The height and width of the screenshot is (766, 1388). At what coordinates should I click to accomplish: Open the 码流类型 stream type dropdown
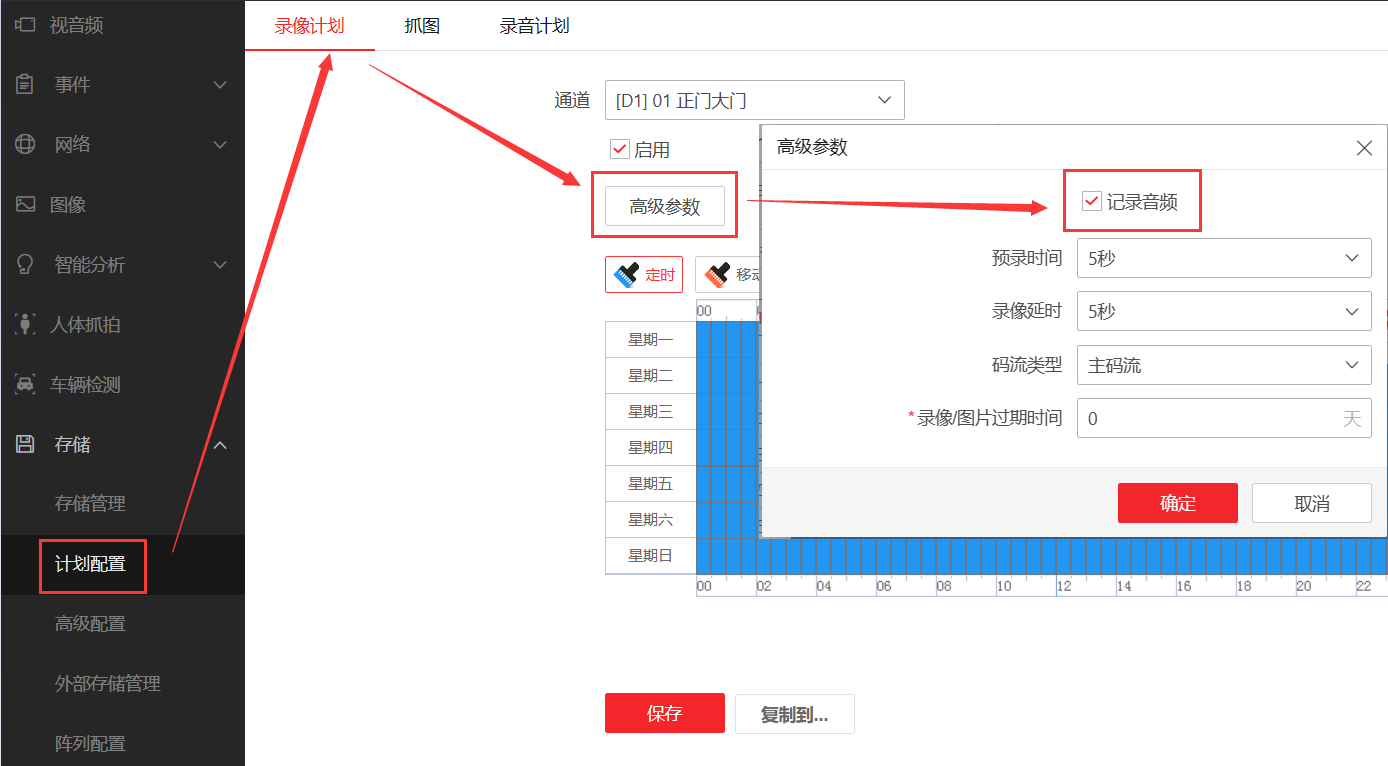pyautogui.click(x=1223, y=364)
